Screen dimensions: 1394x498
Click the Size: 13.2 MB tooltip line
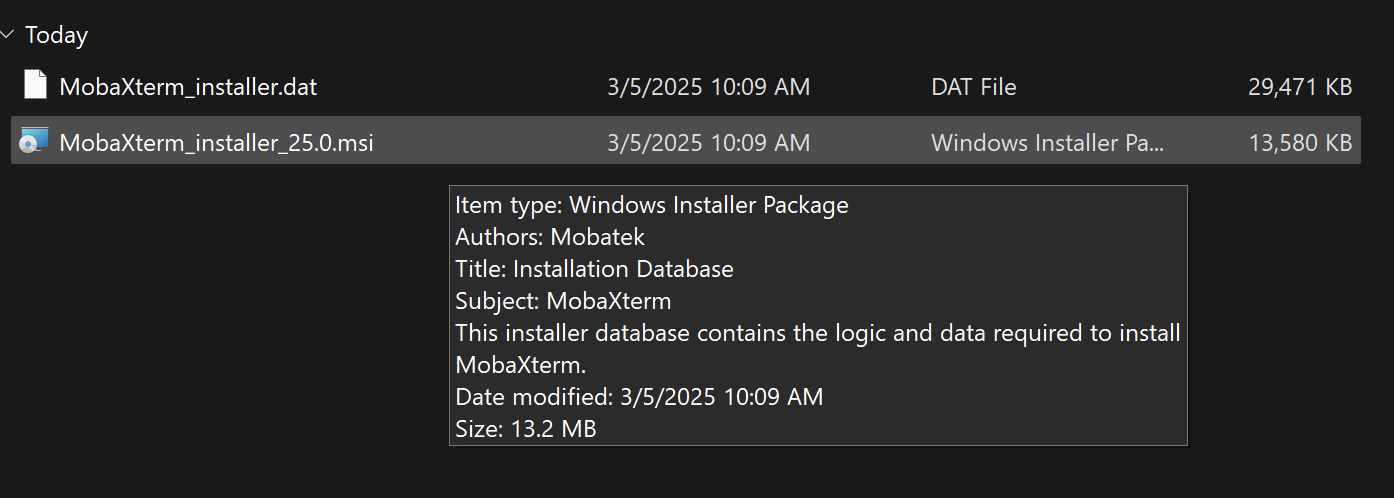click(x=526, y=429)
